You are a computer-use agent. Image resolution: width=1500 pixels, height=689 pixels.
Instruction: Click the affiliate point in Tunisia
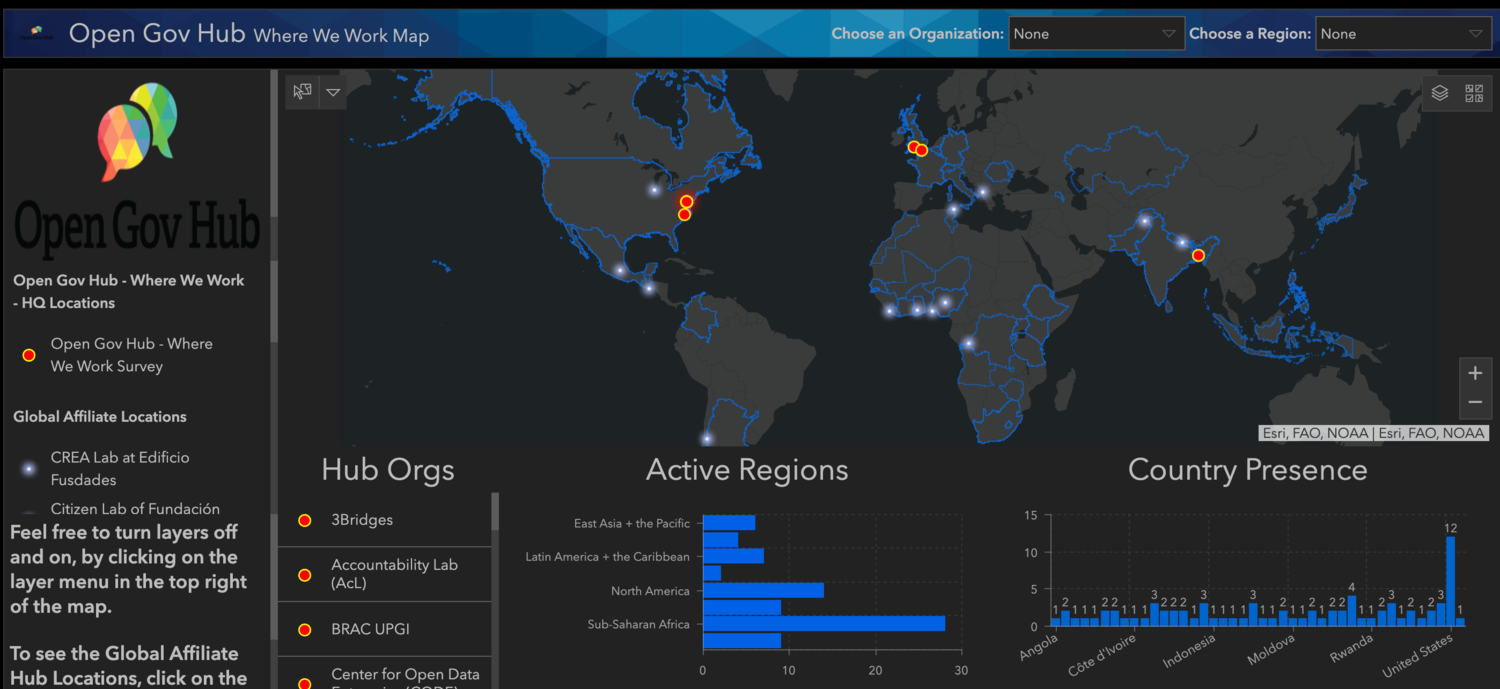954,209
